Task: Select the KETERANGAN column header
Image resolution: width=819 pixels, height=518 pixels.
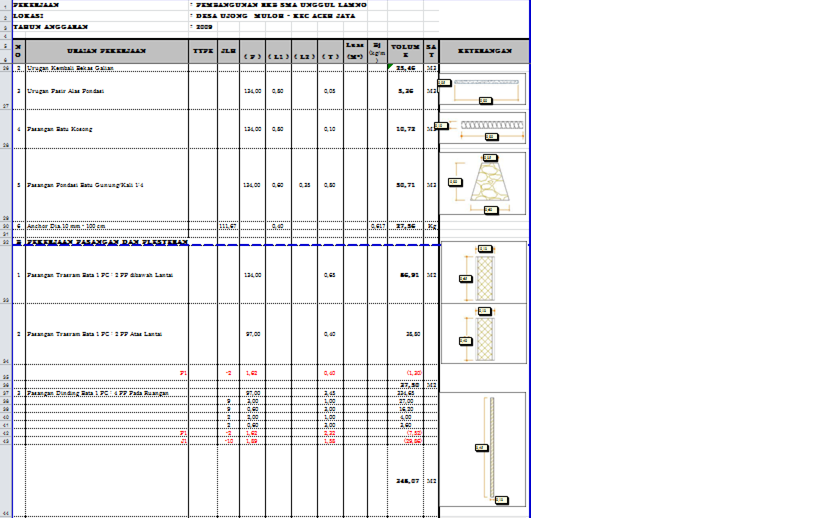Action: coord(485,51)
